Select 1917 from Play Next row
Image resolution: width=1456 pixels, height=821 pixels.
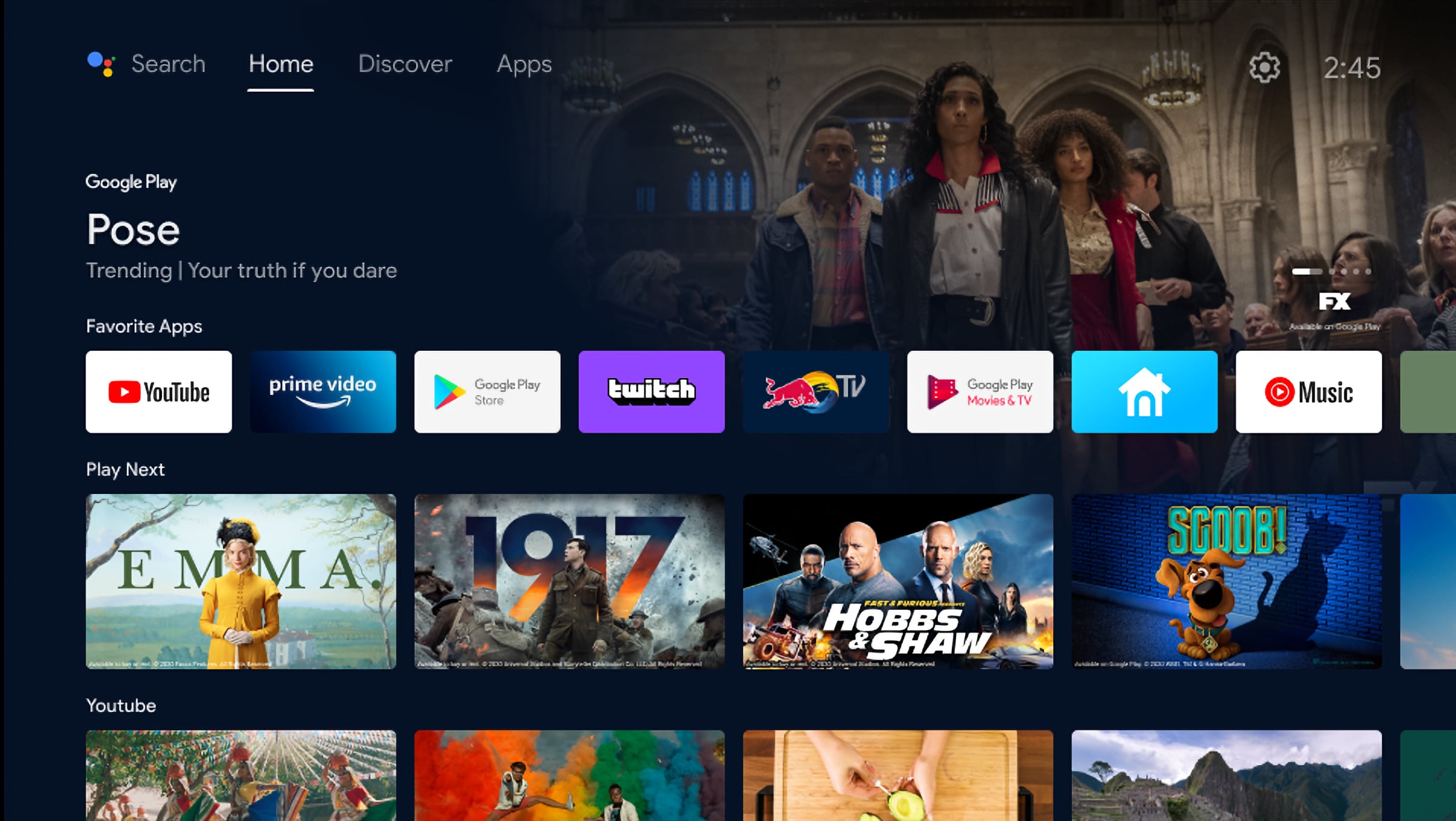coord(569,581)
